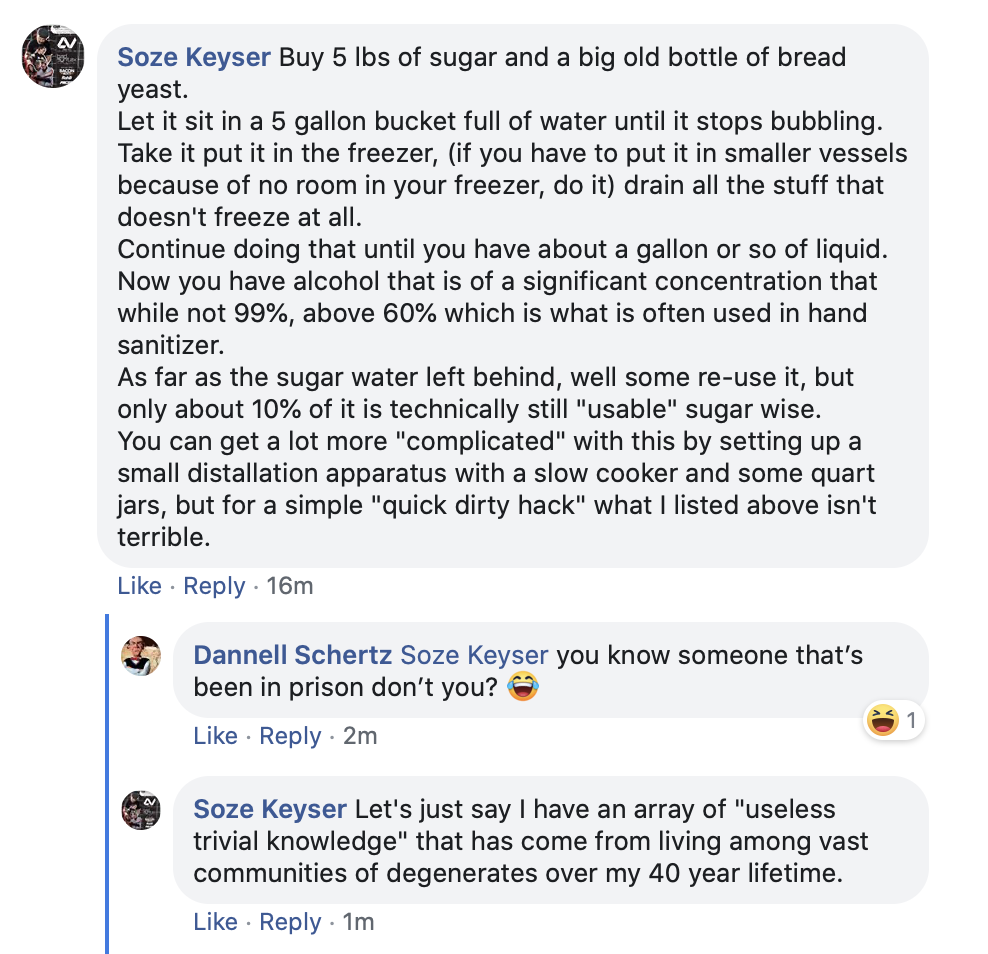The width and height of the screenshot is (988, 954).
Task: Click the crying-laughing emoji in Dannell's reply
Action: tap(522, 687)
